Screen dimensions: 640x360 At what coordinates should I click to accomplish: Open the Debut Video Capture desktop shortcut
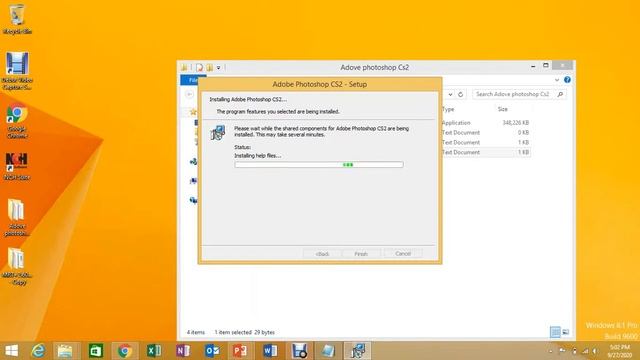(17, 70)
